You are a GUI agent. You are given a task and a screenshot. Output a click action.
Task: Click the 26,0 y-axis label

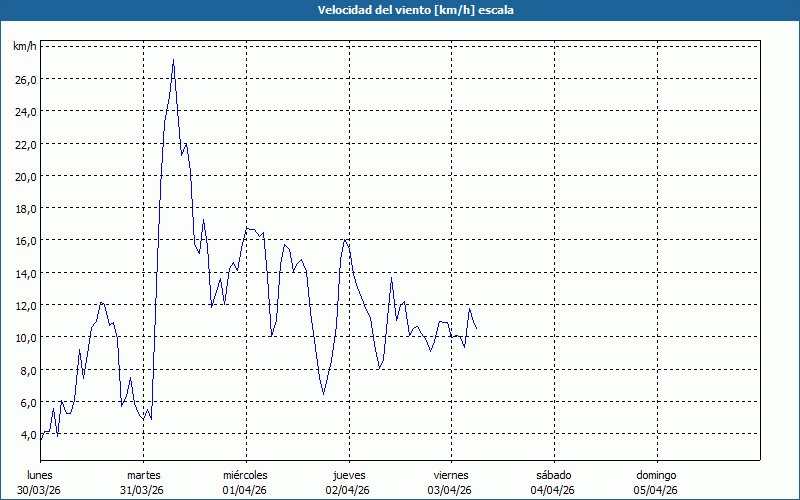pyautogui.click(x=26, y=80)
